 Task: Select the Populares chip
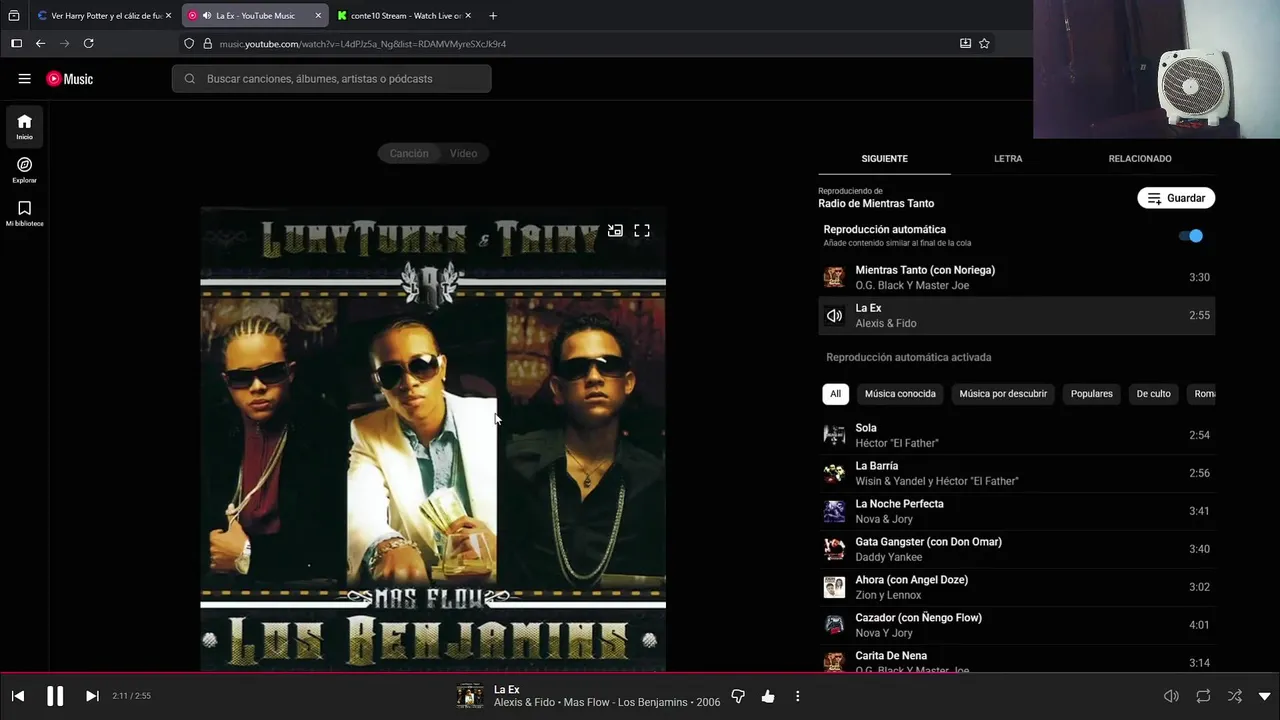pos(1092,394)
